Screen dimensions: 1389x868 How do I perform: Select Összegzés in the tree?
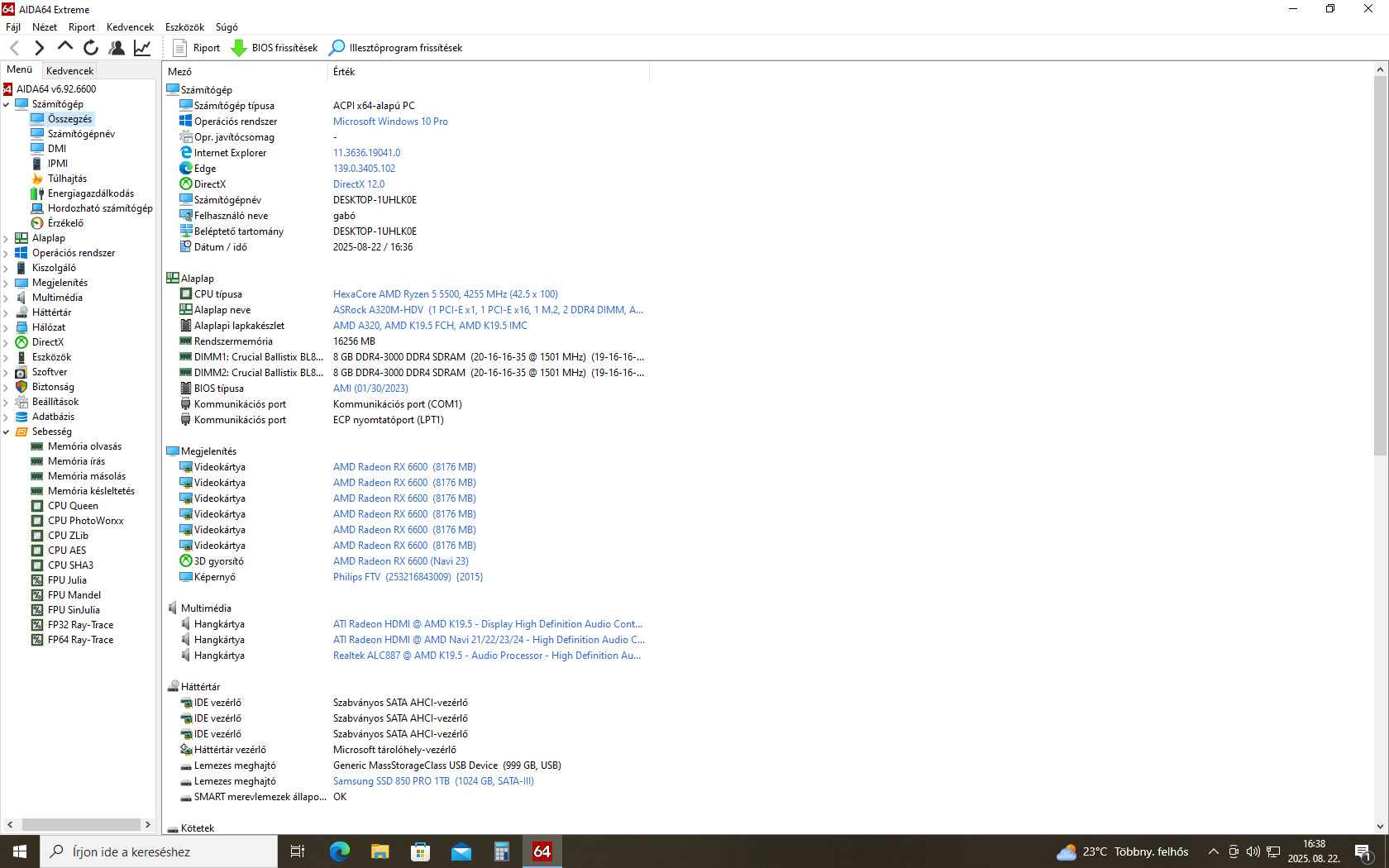point(69,119)
